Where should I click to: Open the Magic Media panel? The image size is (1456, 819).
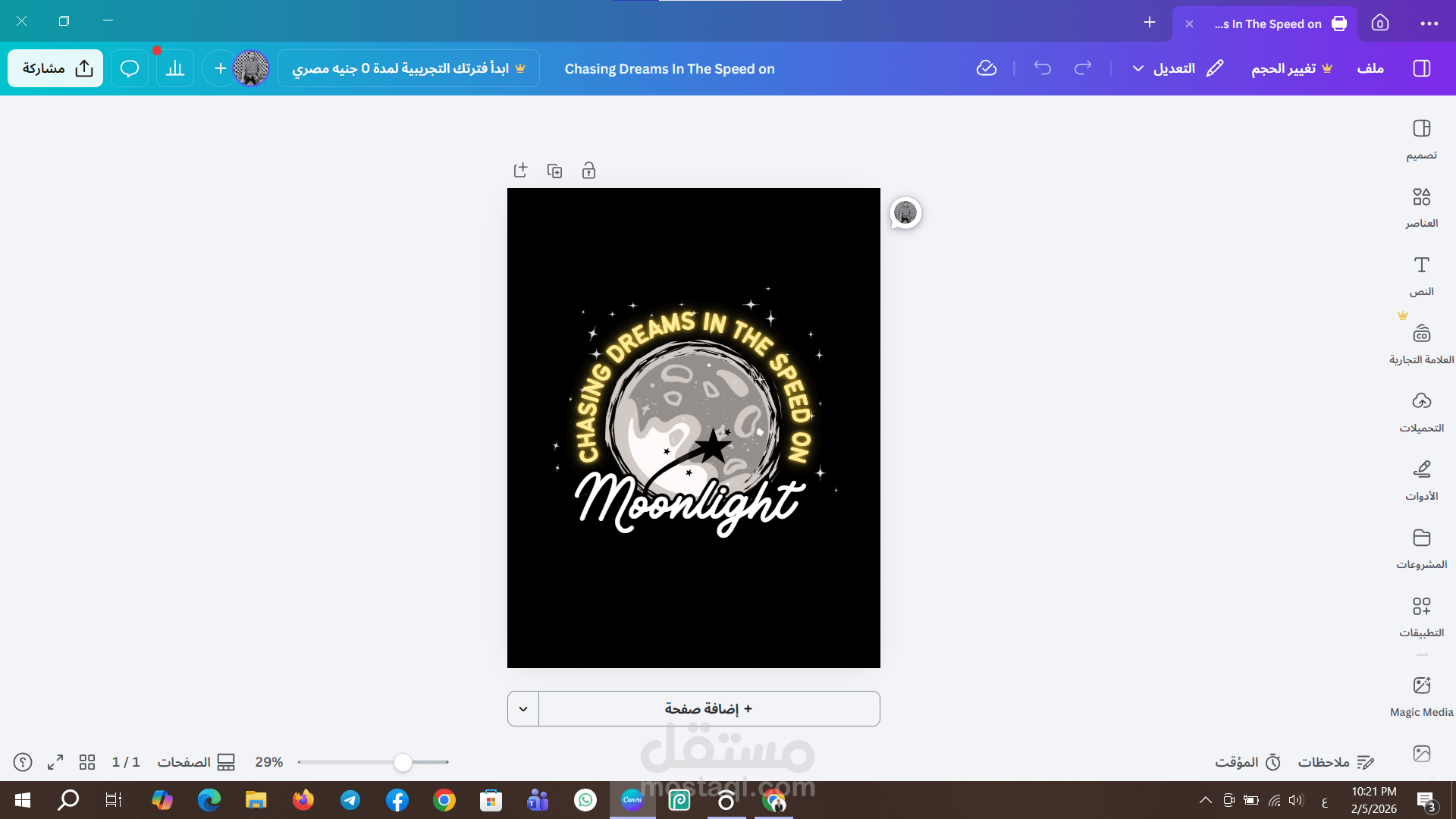[x=1421, y=695]
